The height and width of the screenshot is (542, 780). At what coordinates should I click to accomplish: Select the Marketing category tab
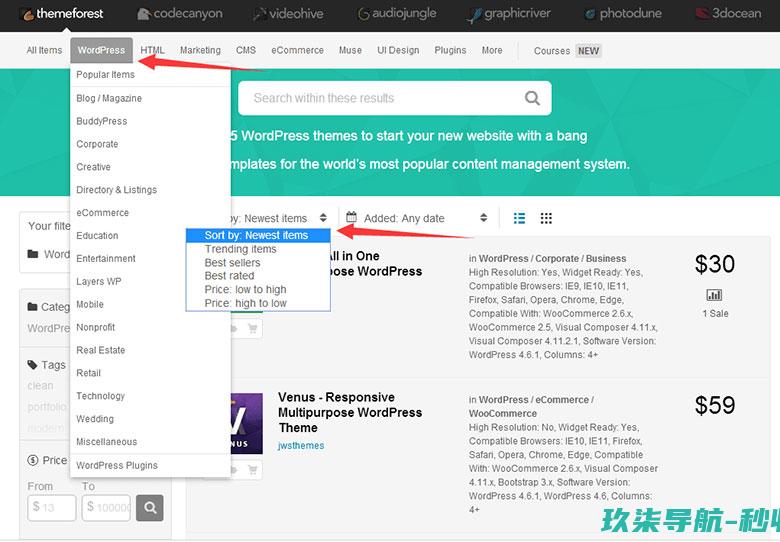tap(200, 50)
